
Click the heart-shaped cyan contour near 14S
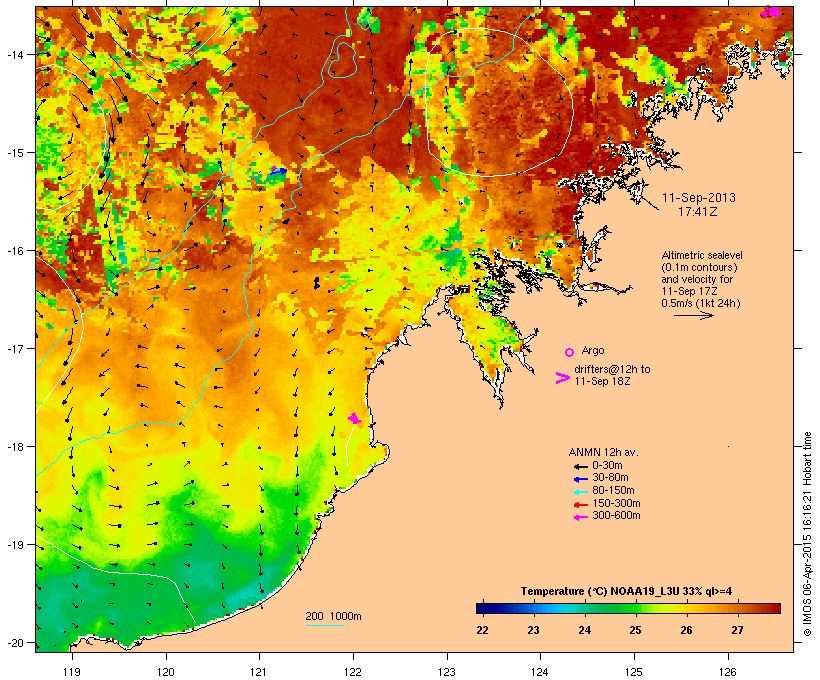343,61
